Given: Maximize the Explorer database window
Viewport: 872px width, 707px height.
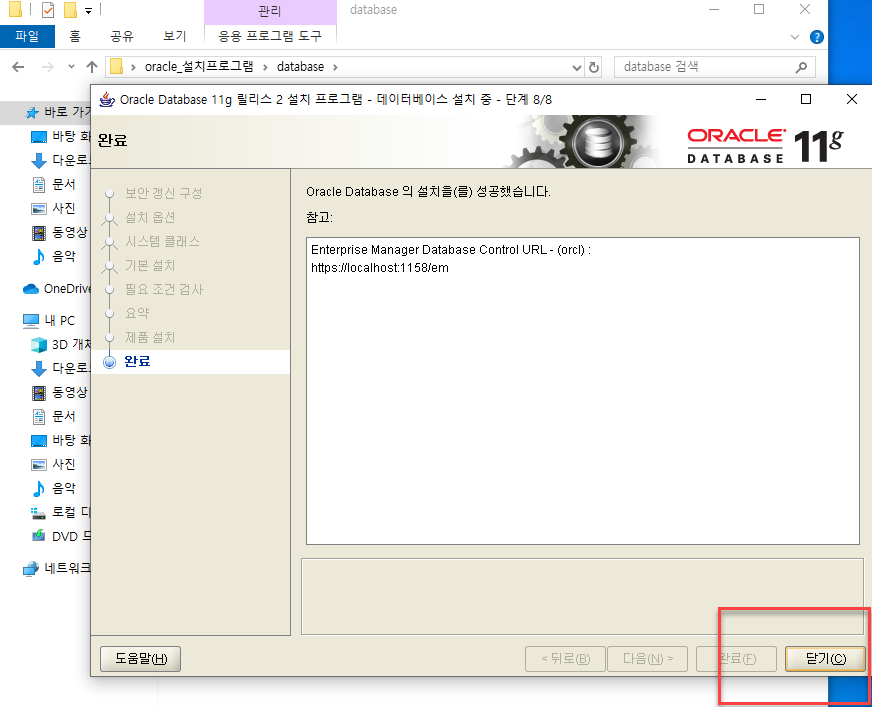Looking at the screenshot, I should (759, 9).
